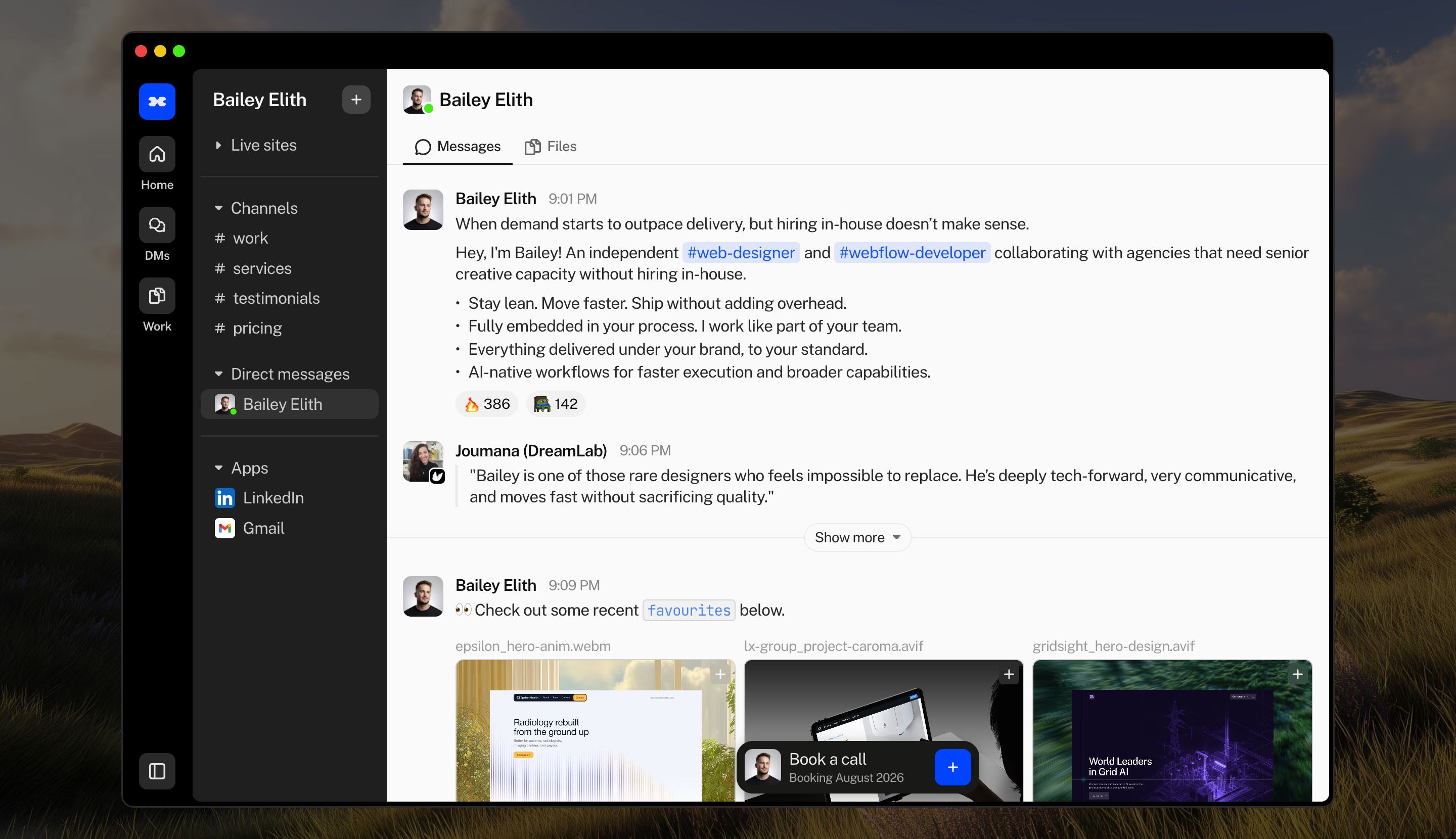Expand the Live sites section
Image resolution: width=1456 pixels, height=839 pixels.
(256, 145)
